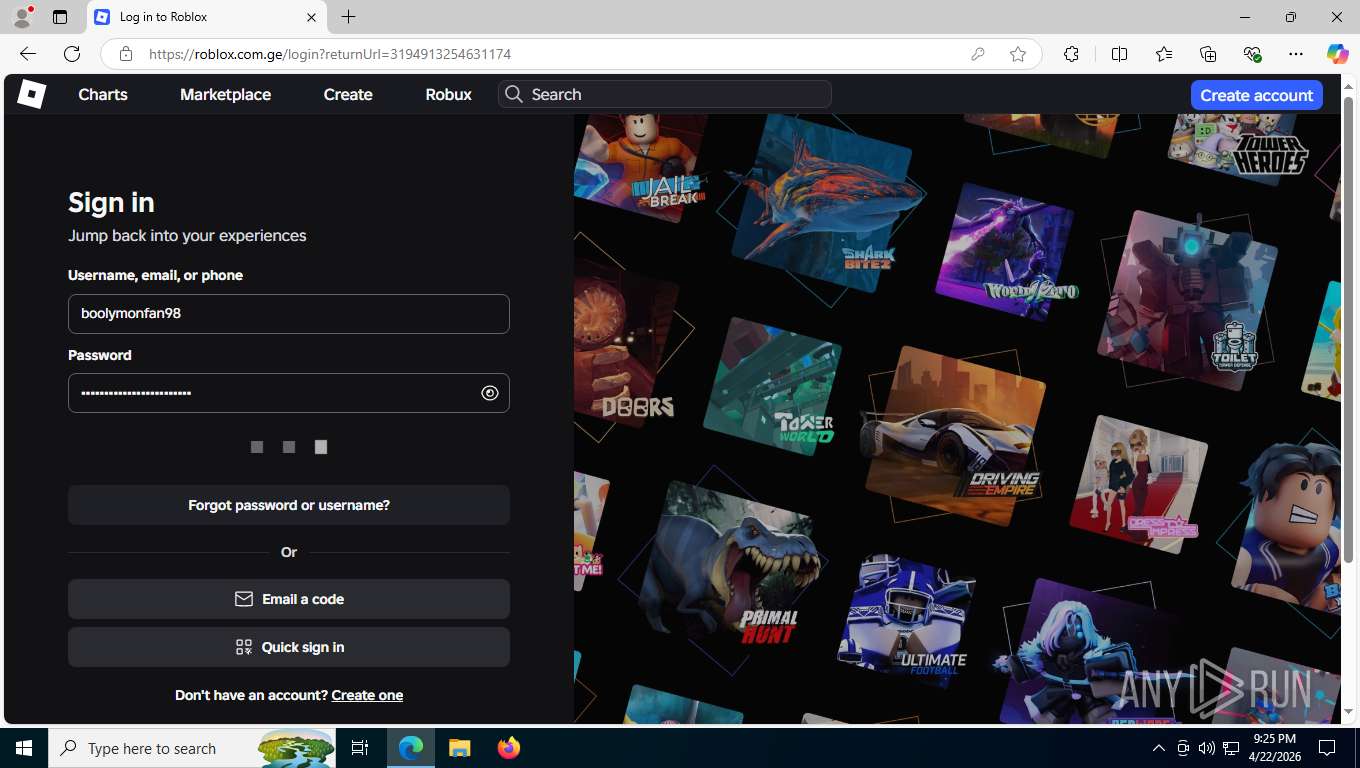Open the Copilot icon
Screen dimensions: 1360x768
click(1337, 54)
